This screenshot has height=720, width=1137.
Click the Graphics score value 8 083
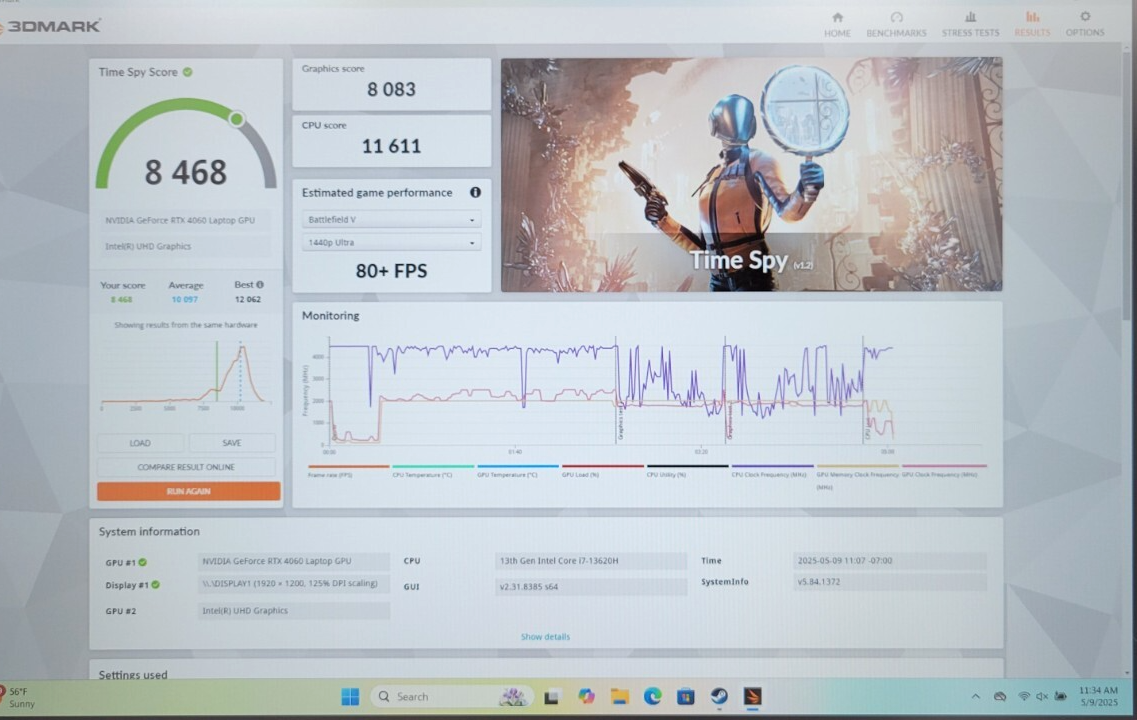392,89
